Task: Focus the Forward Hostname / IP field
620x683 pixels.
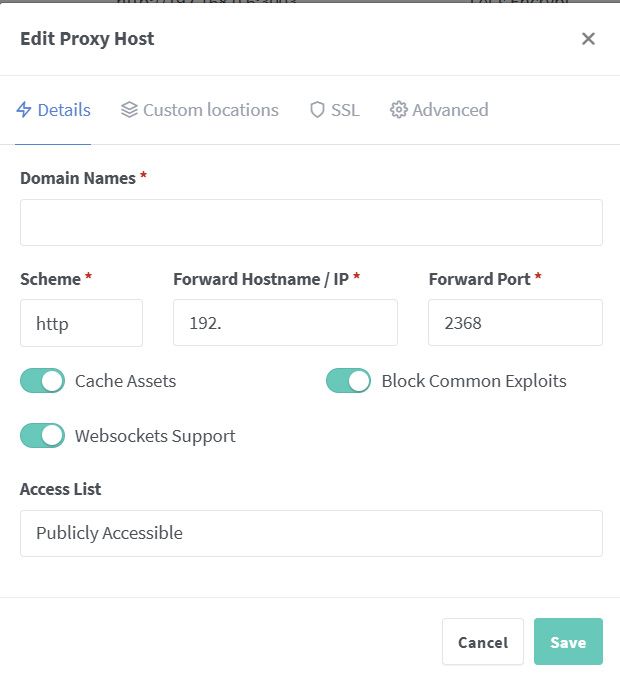Action: (285, 324)
